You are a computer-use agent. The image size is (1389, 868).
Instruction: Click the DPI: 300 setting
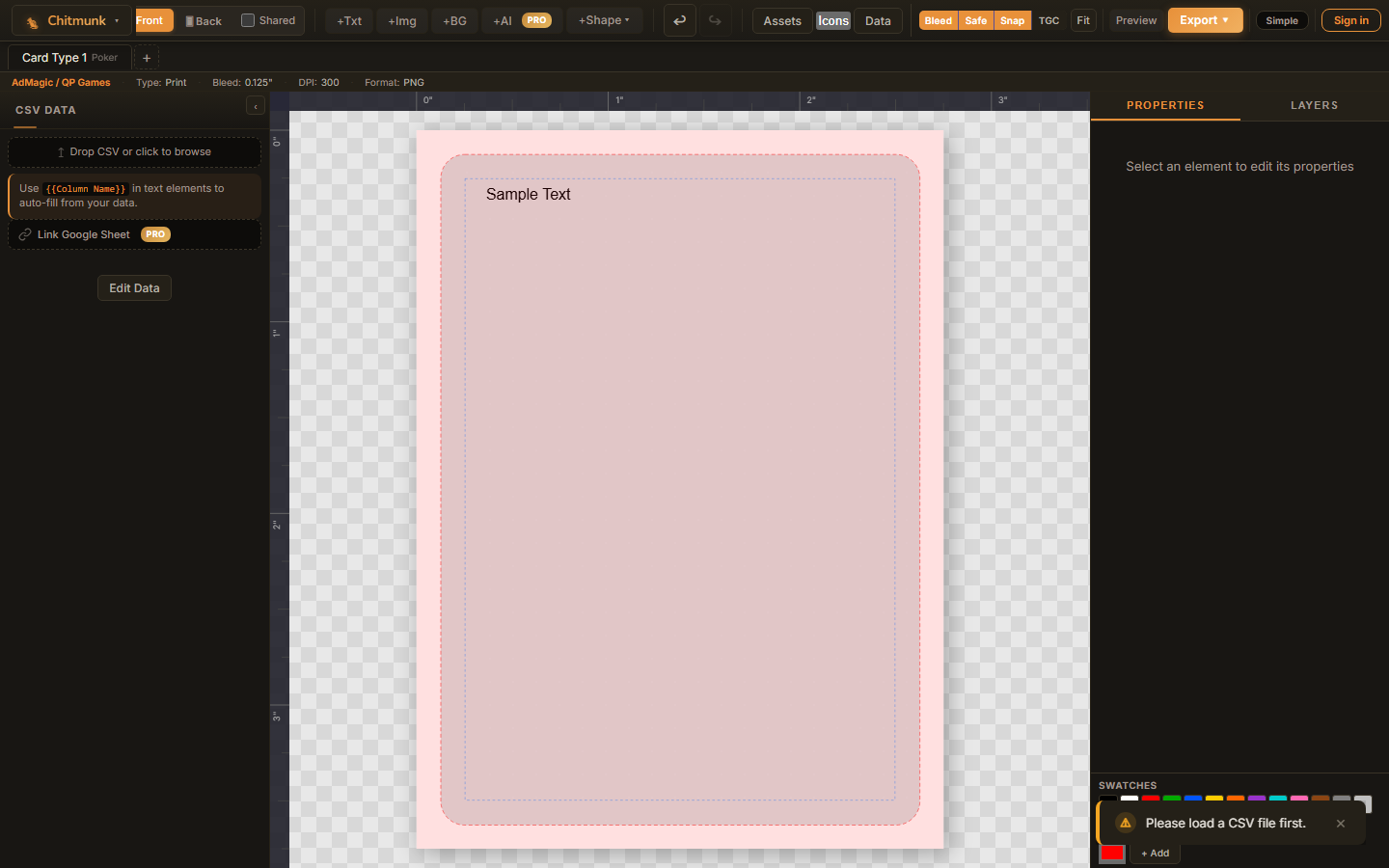coord(318,83)
